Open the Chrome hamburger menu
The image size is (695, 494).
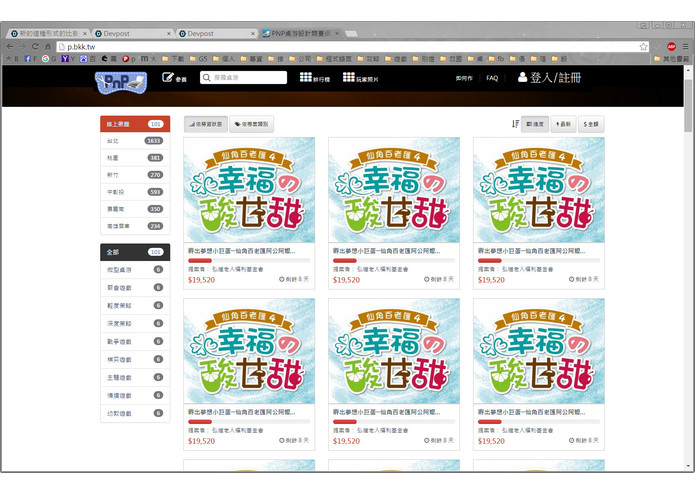point(686,47)
